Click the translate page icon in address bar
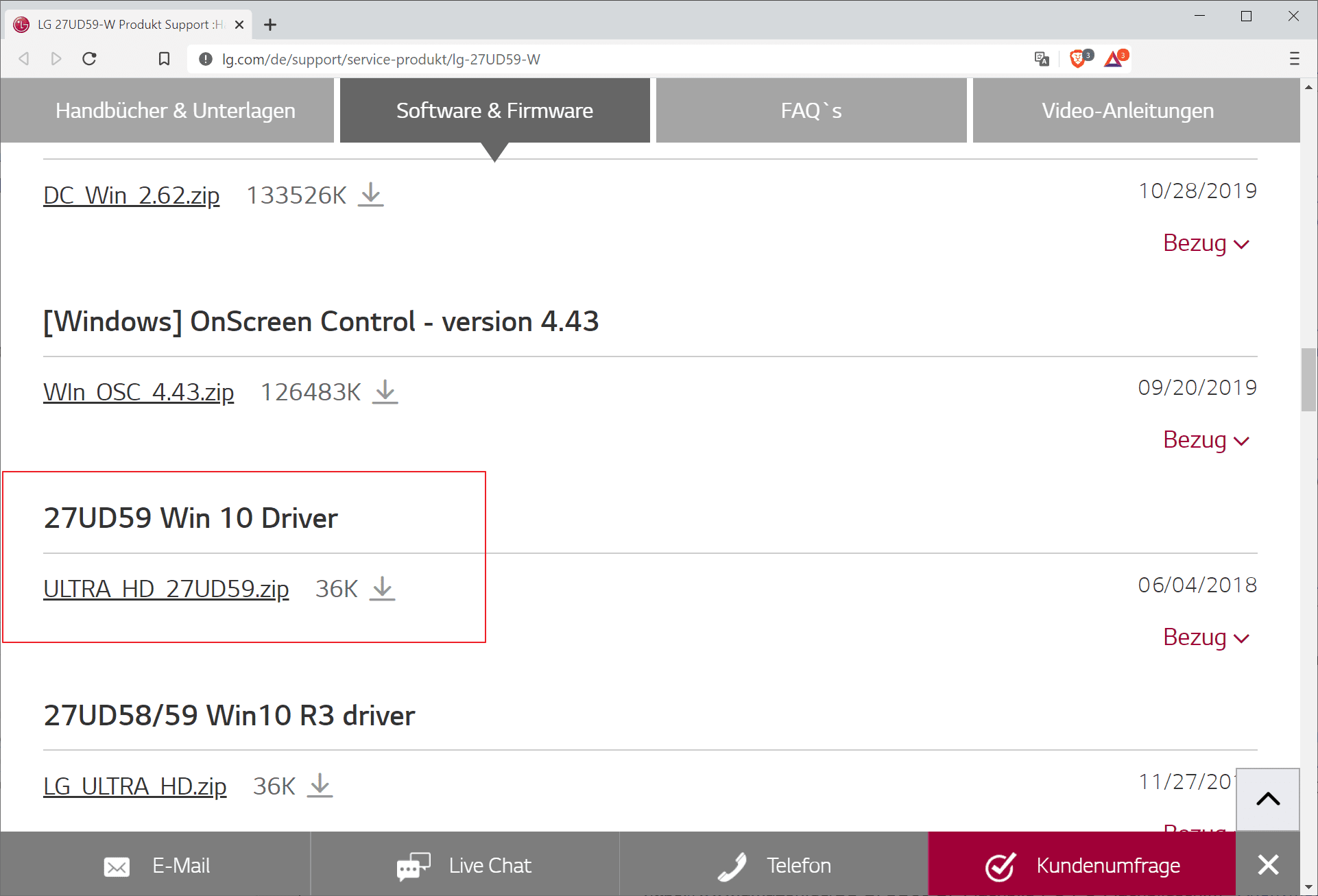Viewport: 1318px width, 896px height. (1042, 59)
